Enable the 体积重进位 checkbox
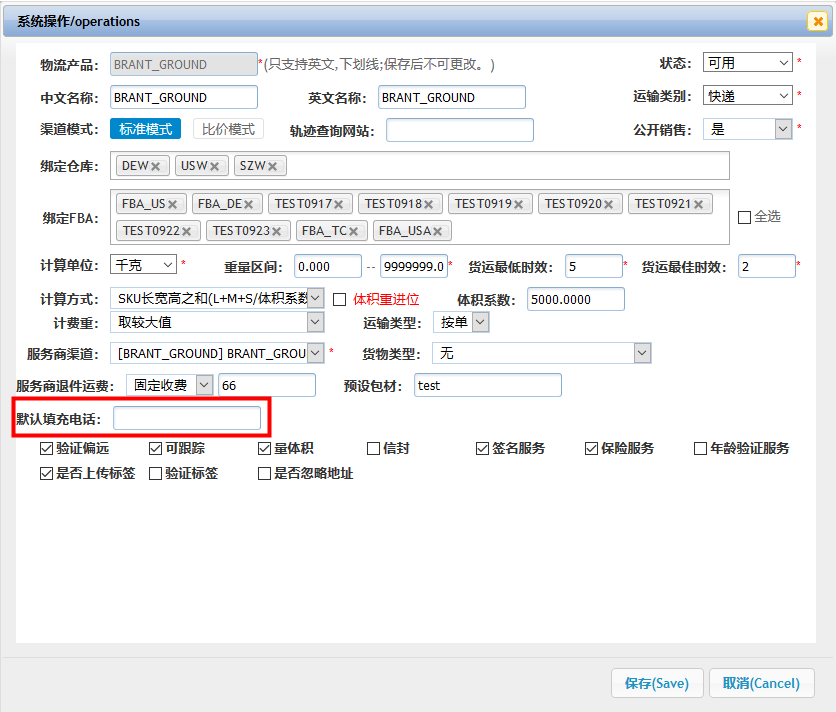 pos(339,299)
